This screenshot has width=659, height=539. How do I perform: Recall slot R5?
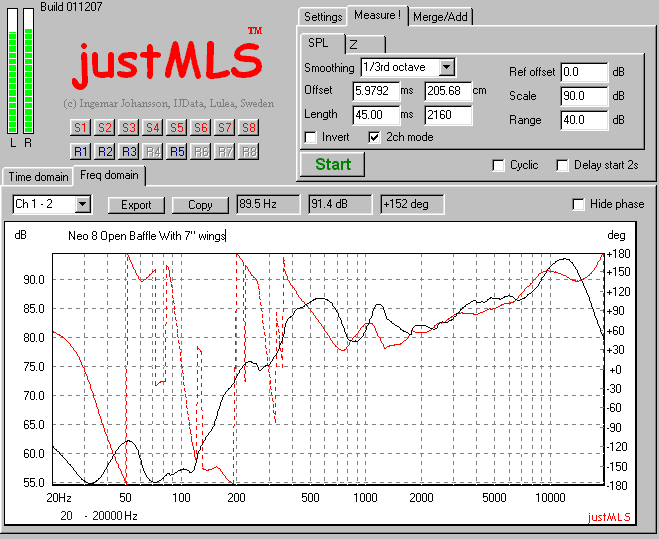click(176, 151)
